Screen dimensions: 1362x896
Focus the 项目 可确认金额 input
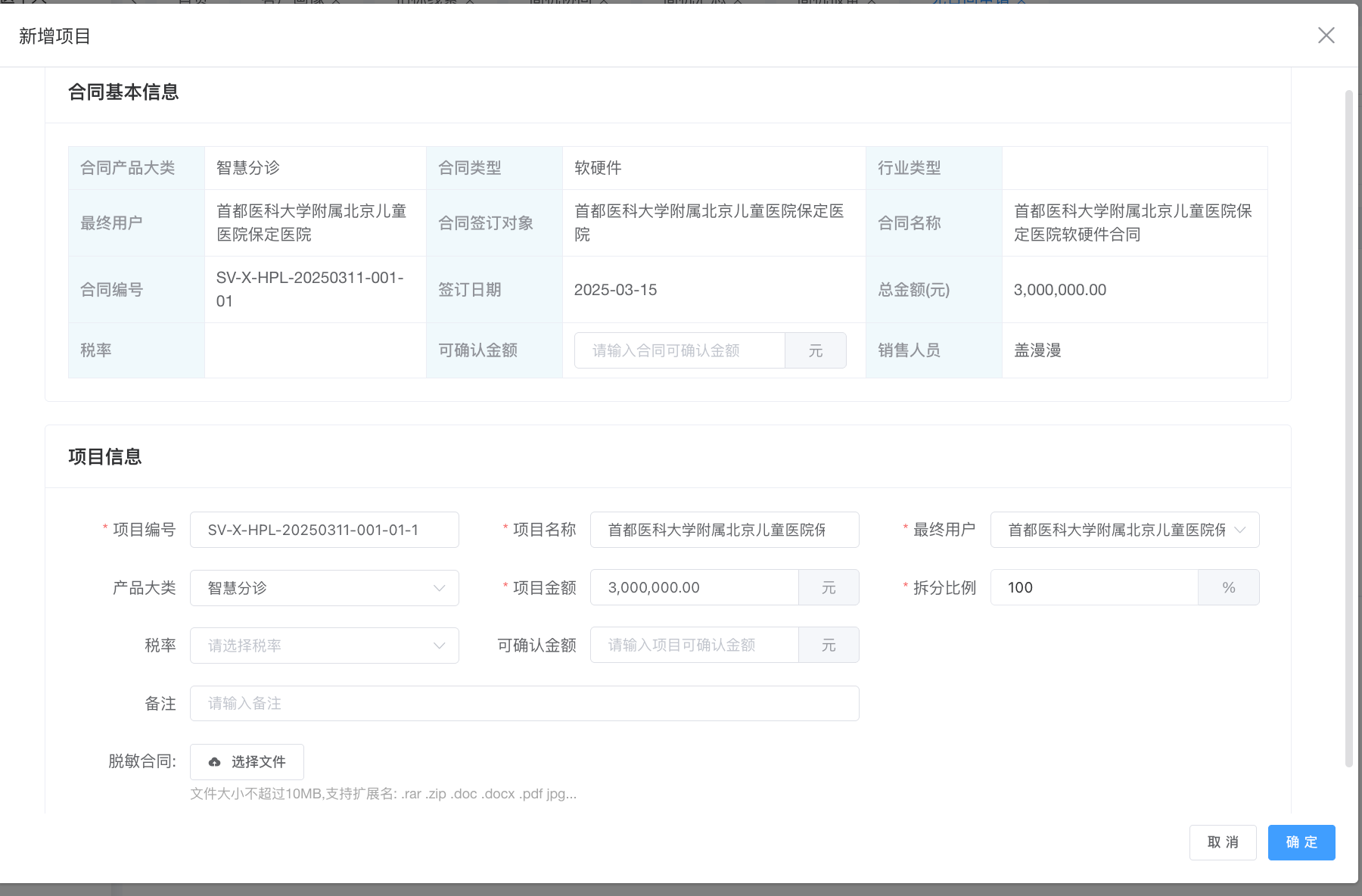click(x=694, y=646)
